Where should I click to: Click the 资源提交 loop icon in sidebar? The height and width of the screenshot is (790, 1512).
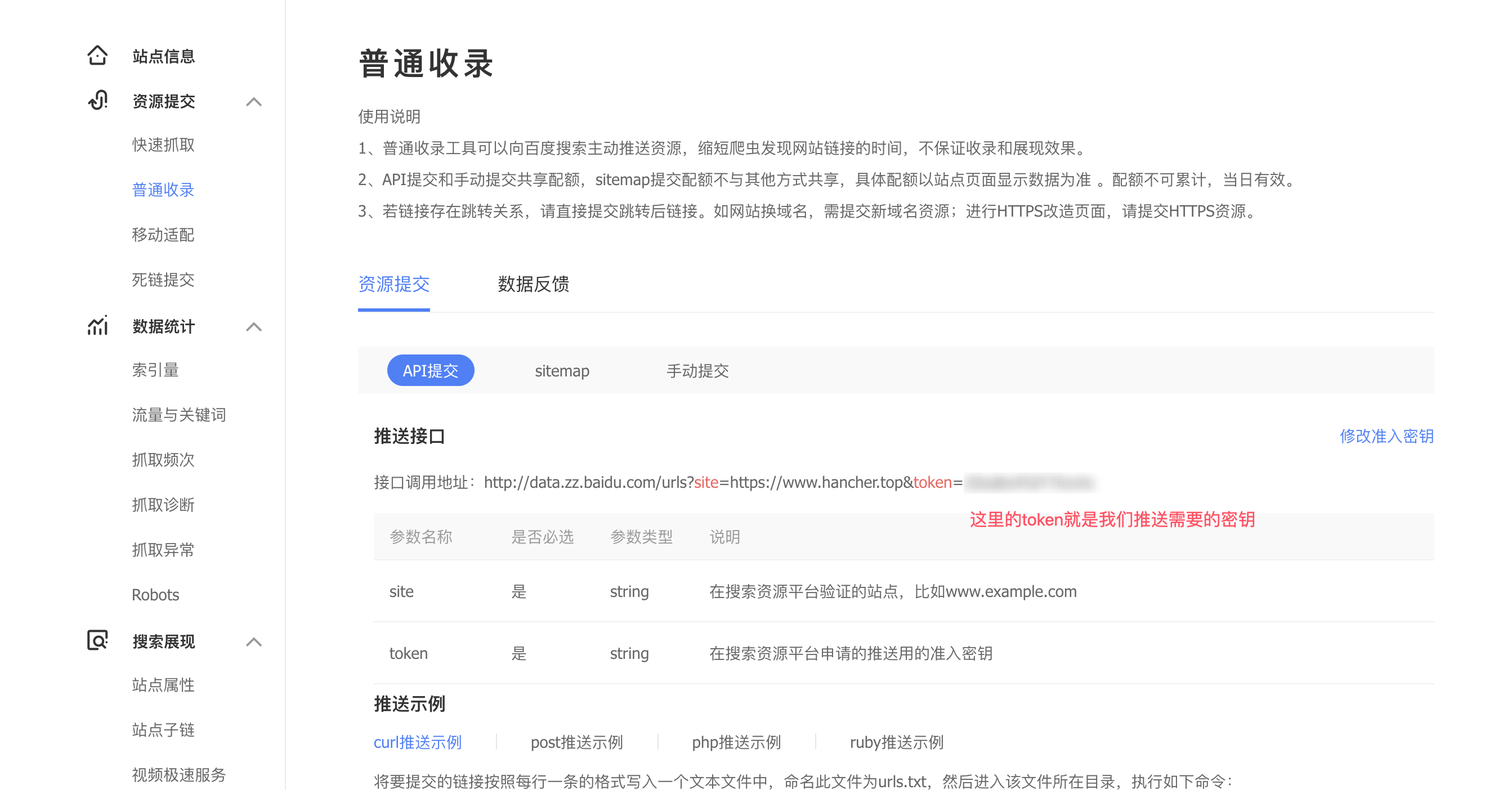(97, 101)
